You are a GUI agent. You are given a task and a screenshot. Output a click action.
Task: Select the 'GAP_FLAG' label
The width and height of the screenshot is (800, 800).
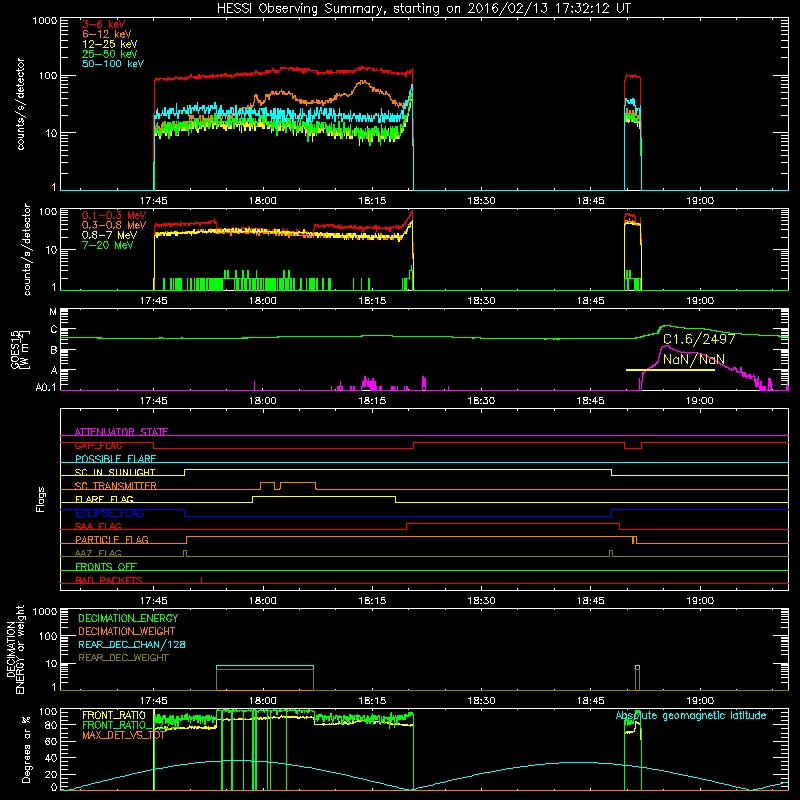(98, 445)
